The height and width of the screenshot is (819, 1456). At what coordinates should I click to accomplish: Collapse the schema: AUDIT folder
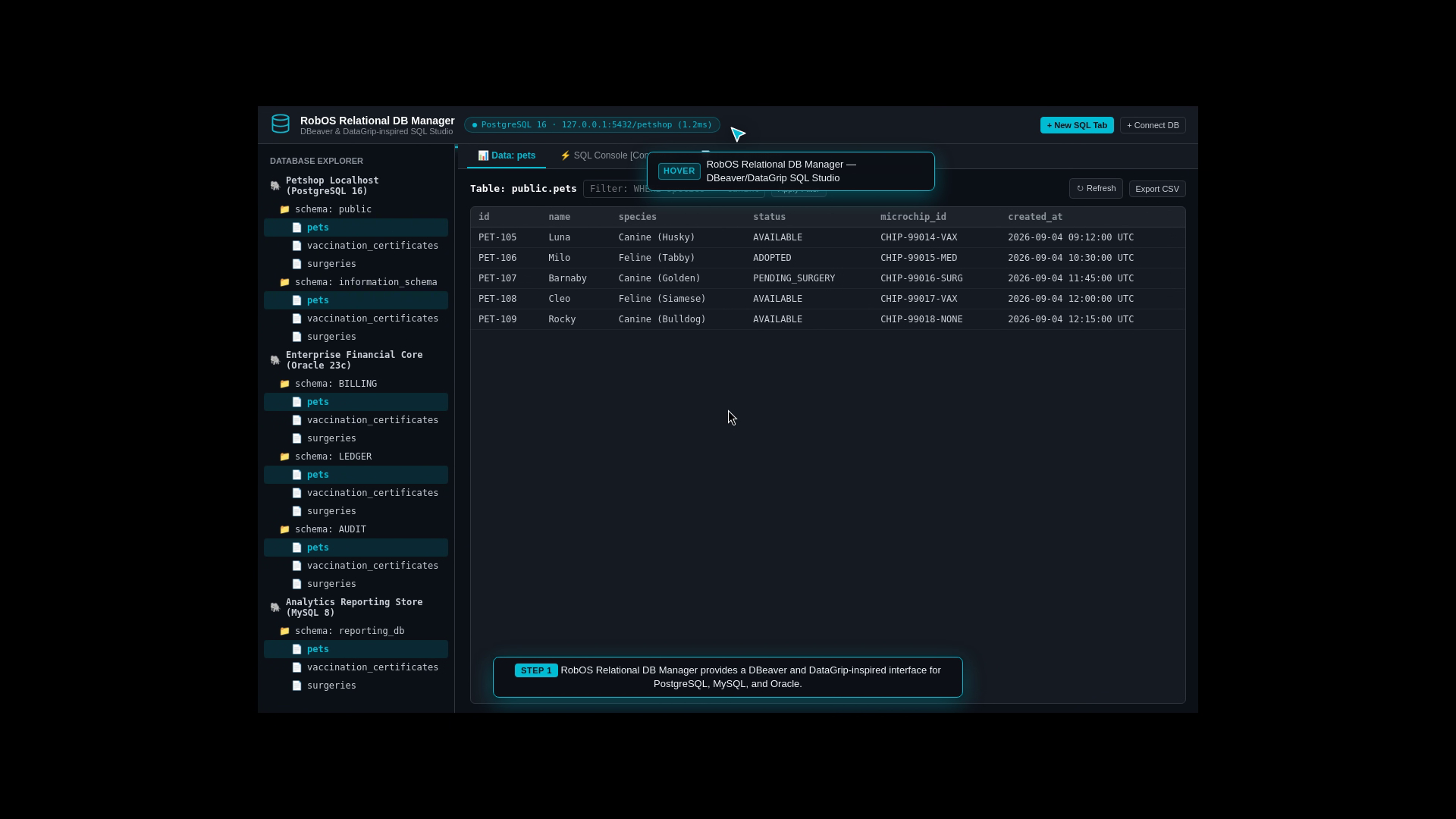pyautogui.click(x=356, y=529)
